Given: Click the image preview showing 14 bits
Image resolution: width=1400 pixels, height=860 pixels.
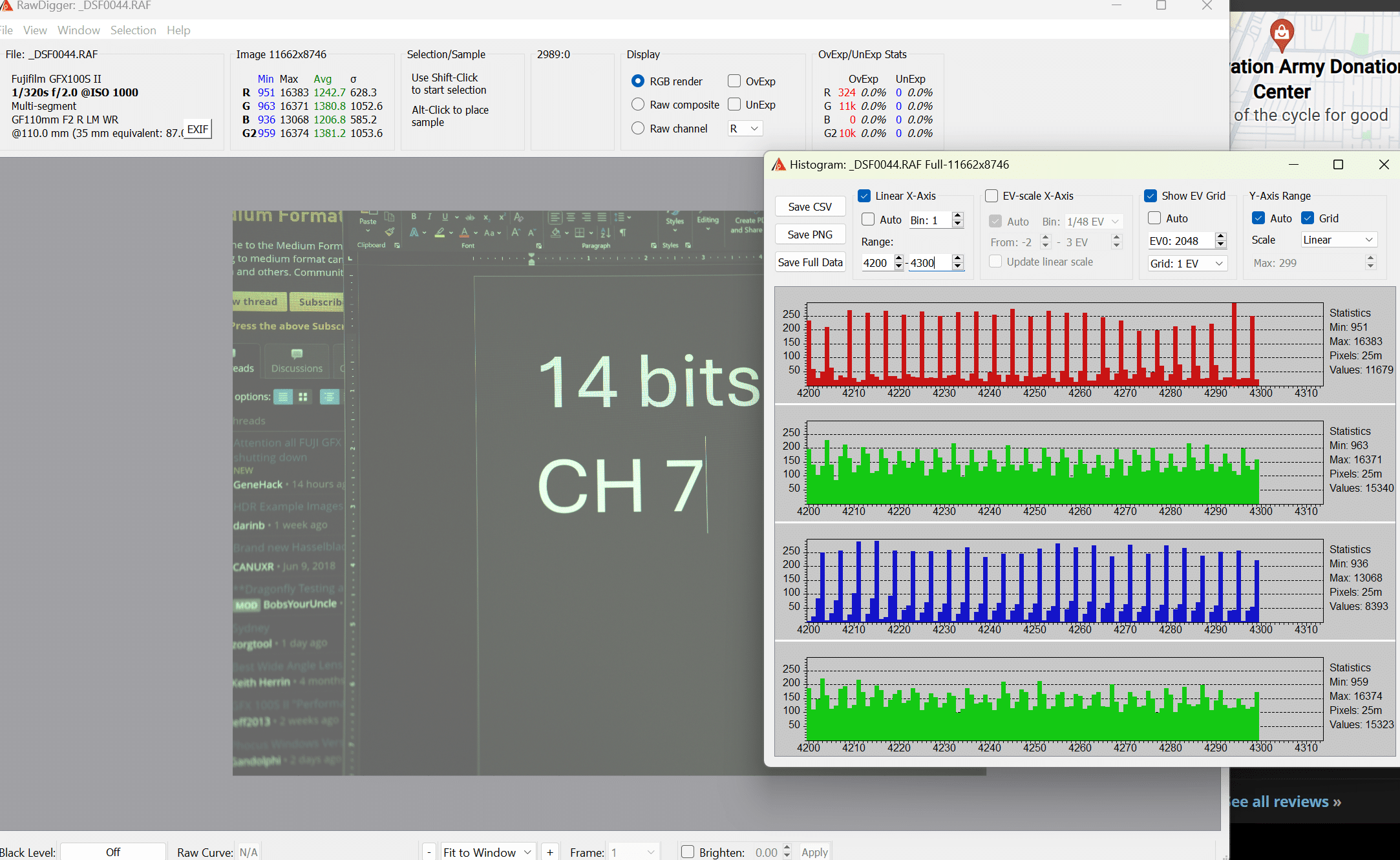Looking at the screenshot, I should click(498, 492).
